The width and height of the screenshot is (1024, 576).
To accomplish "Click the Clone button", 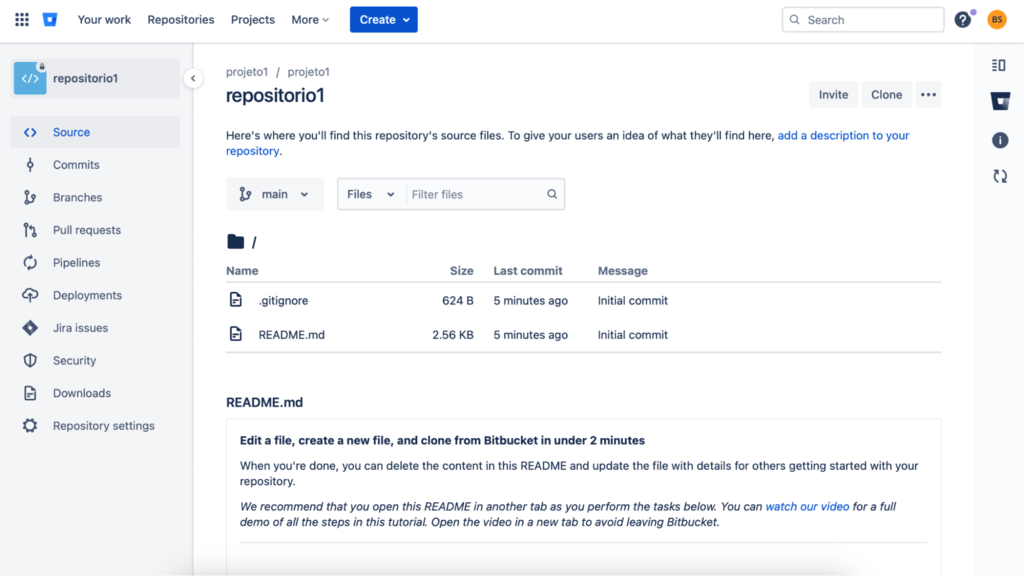I will click(x=886, y=94).
